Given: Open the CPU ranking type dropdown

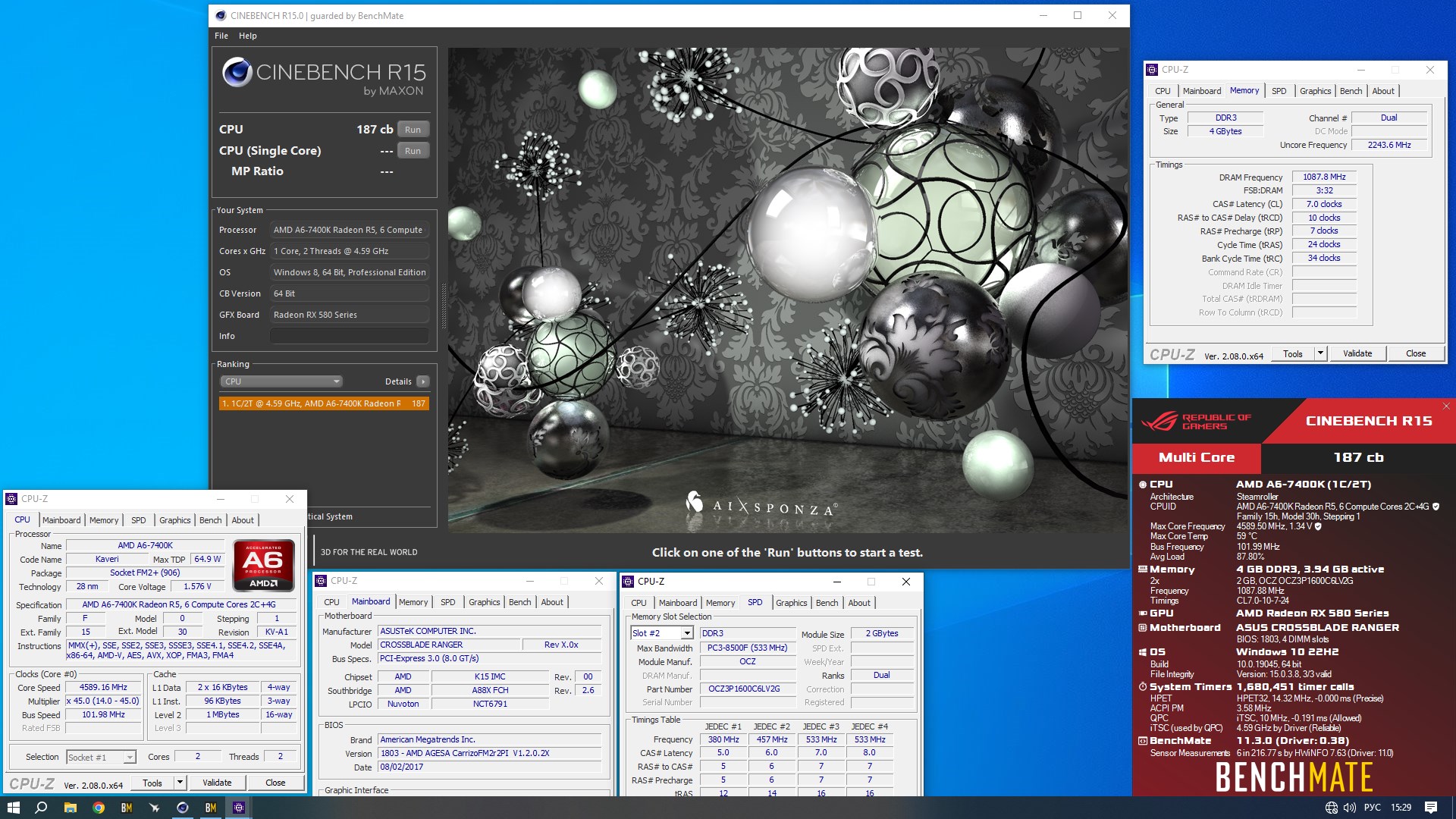Looking at the screenshot, I should click(x=281, y=381).
